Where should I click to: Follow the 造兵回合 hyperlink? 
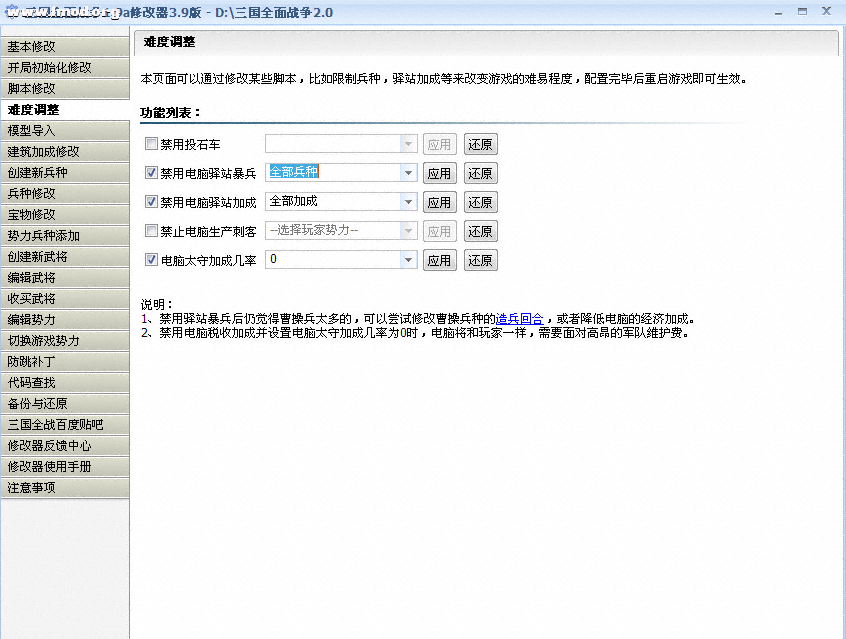pos(519,319)
